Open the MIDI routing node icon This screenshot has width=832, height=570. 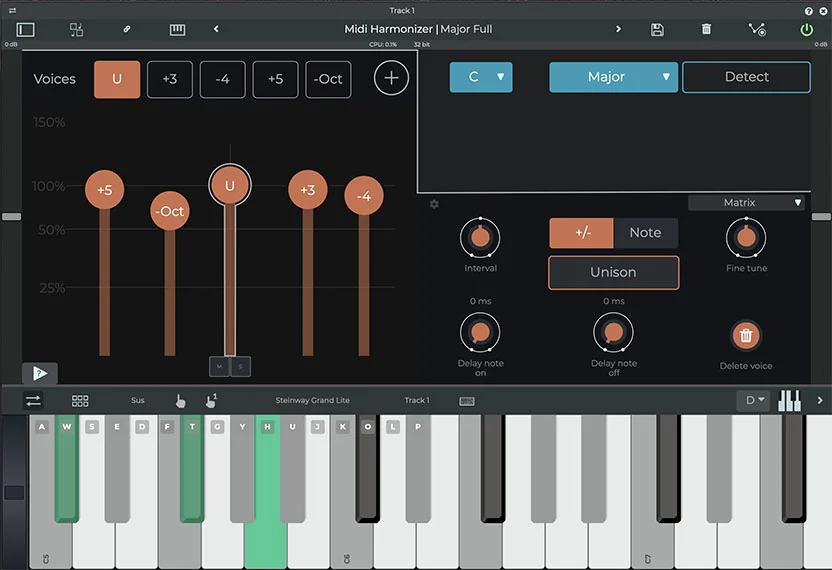[757, 30]
